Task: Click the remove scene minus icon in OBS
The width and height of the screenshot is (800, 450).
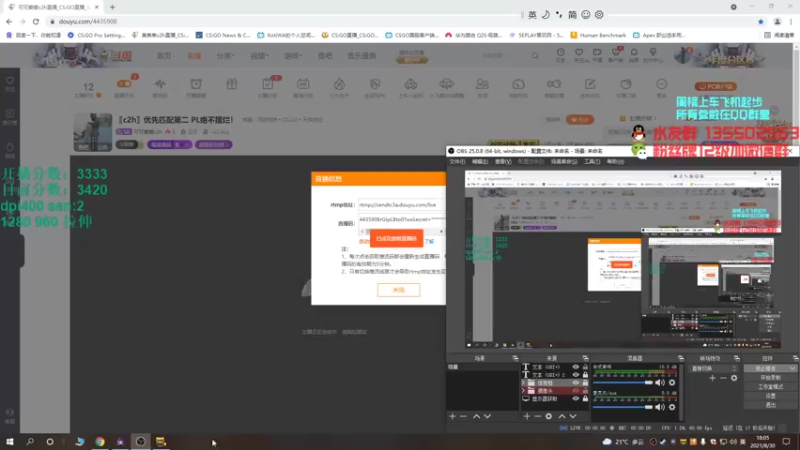Action: tap(463, 416)
